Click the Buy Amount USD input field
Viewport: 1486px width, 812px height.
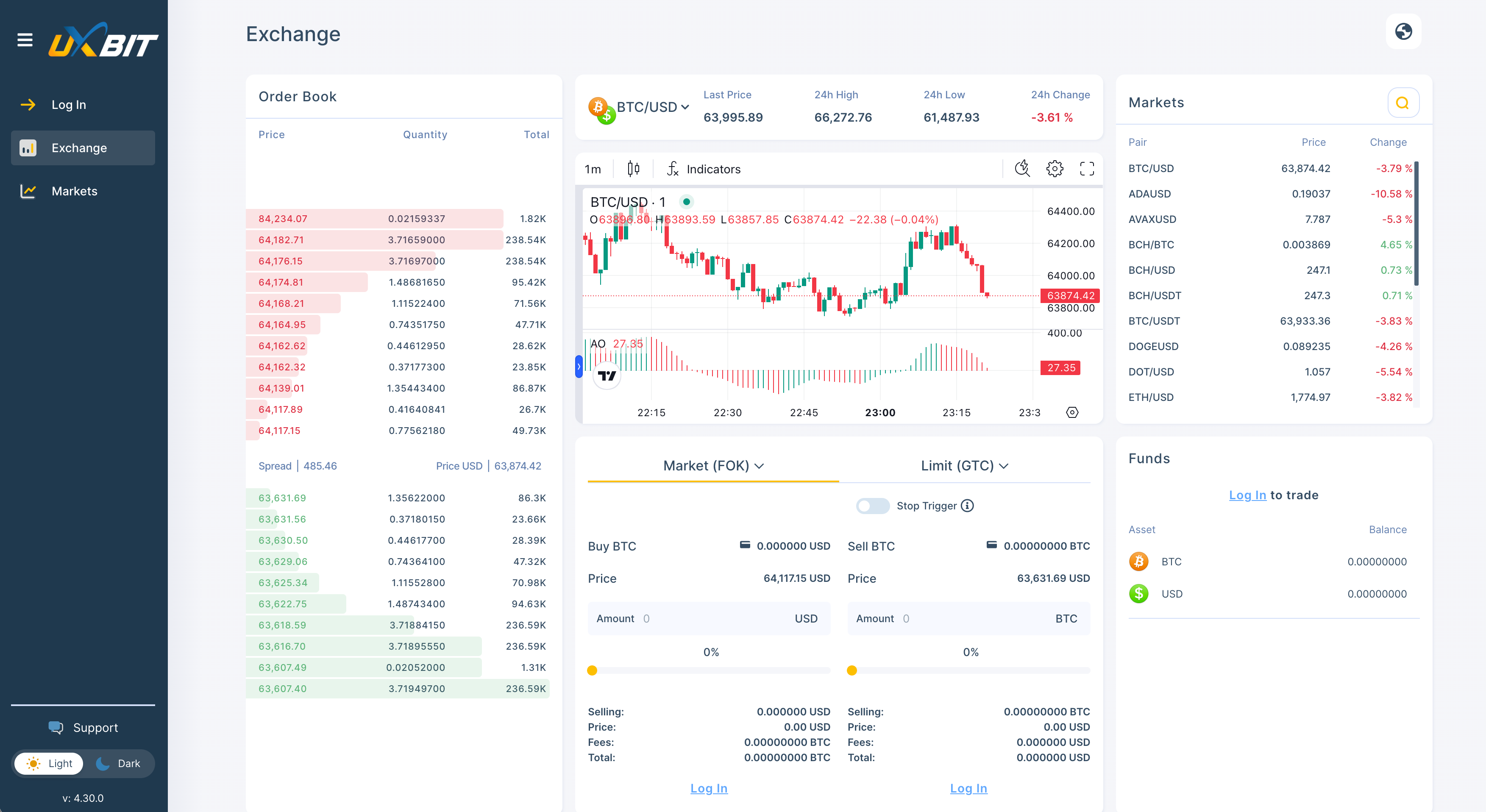(x=708, y=618)
